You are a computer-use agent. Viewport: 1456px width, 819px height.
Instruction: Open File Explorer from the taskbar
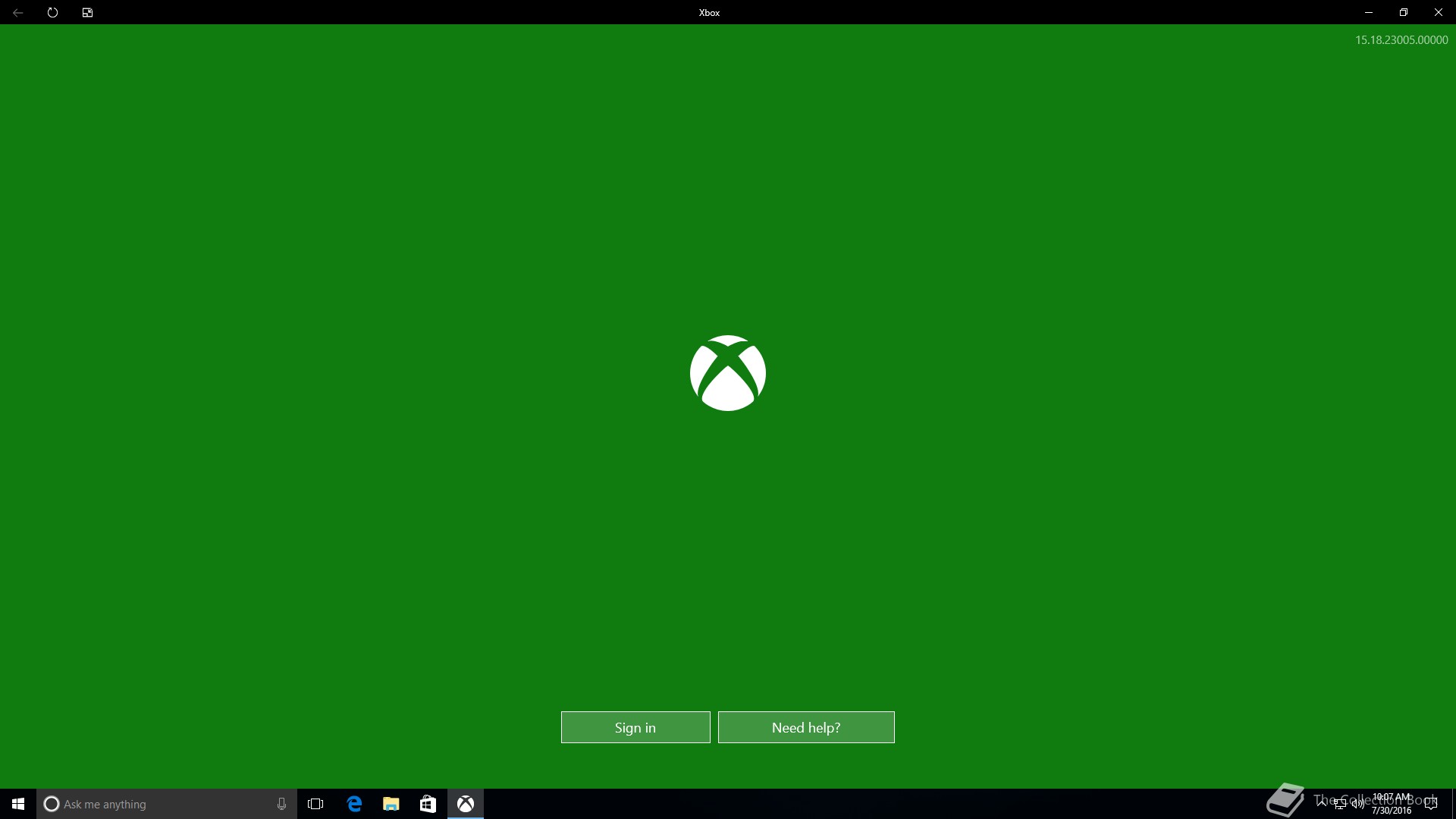tap(391, 804)
